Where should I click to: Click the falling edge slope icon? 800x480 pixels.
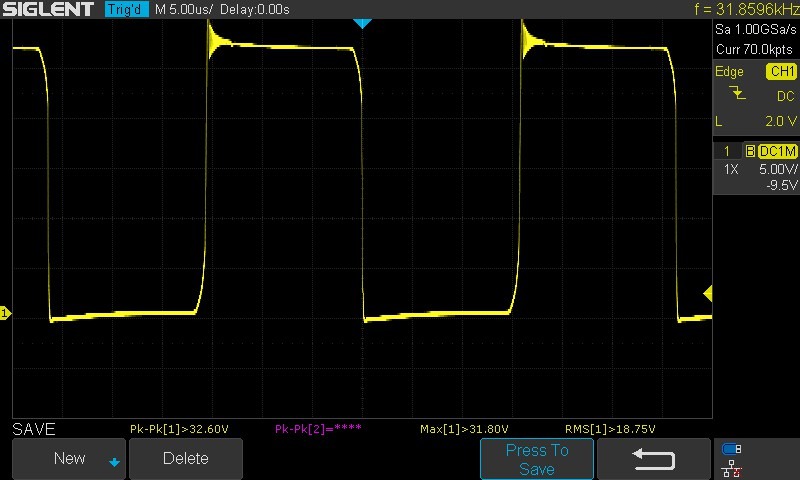click(x=737, y=93)
